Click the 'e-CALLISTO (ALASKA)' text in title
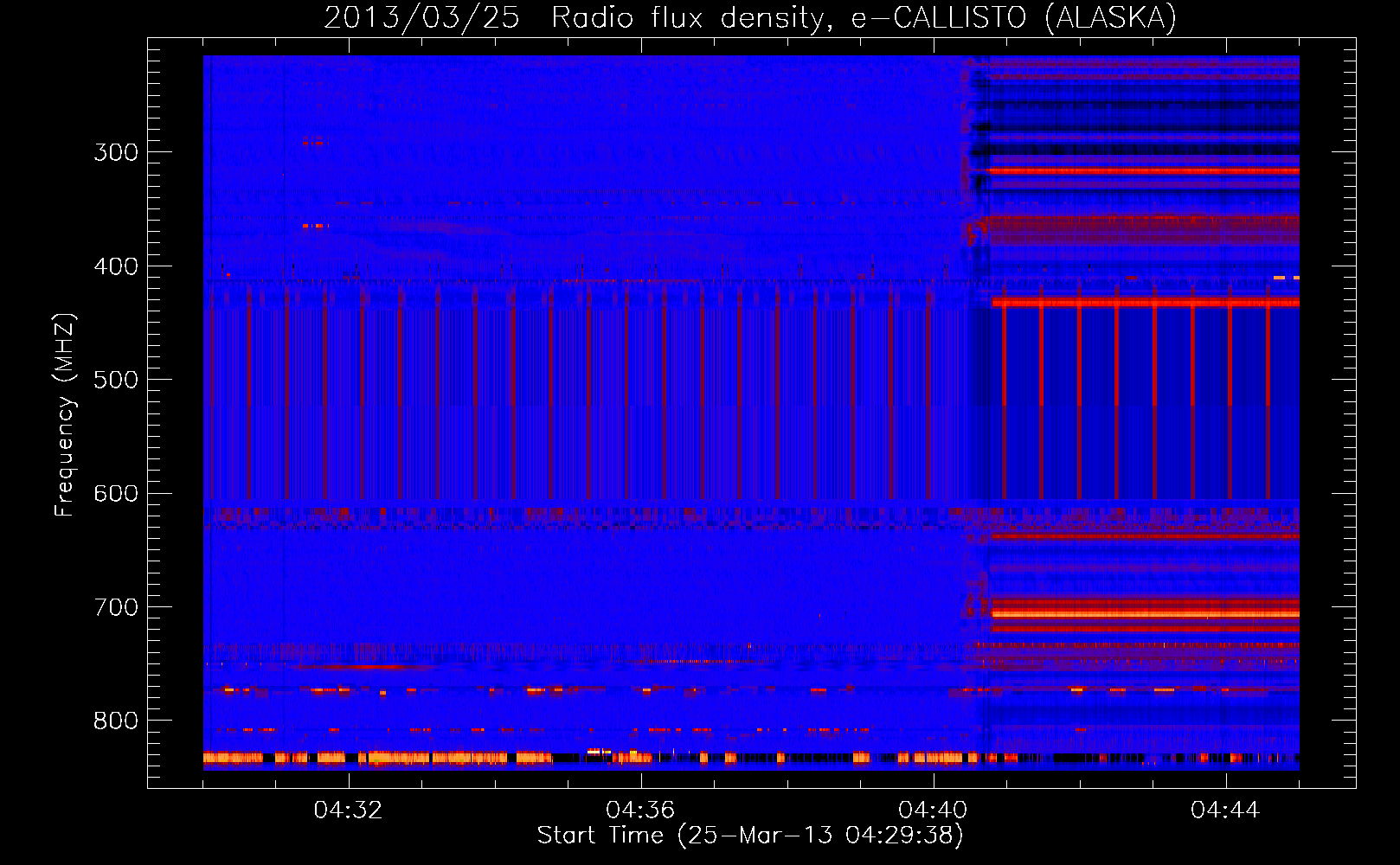Screen dimensions: 1400x865 tap(1014, 18)
